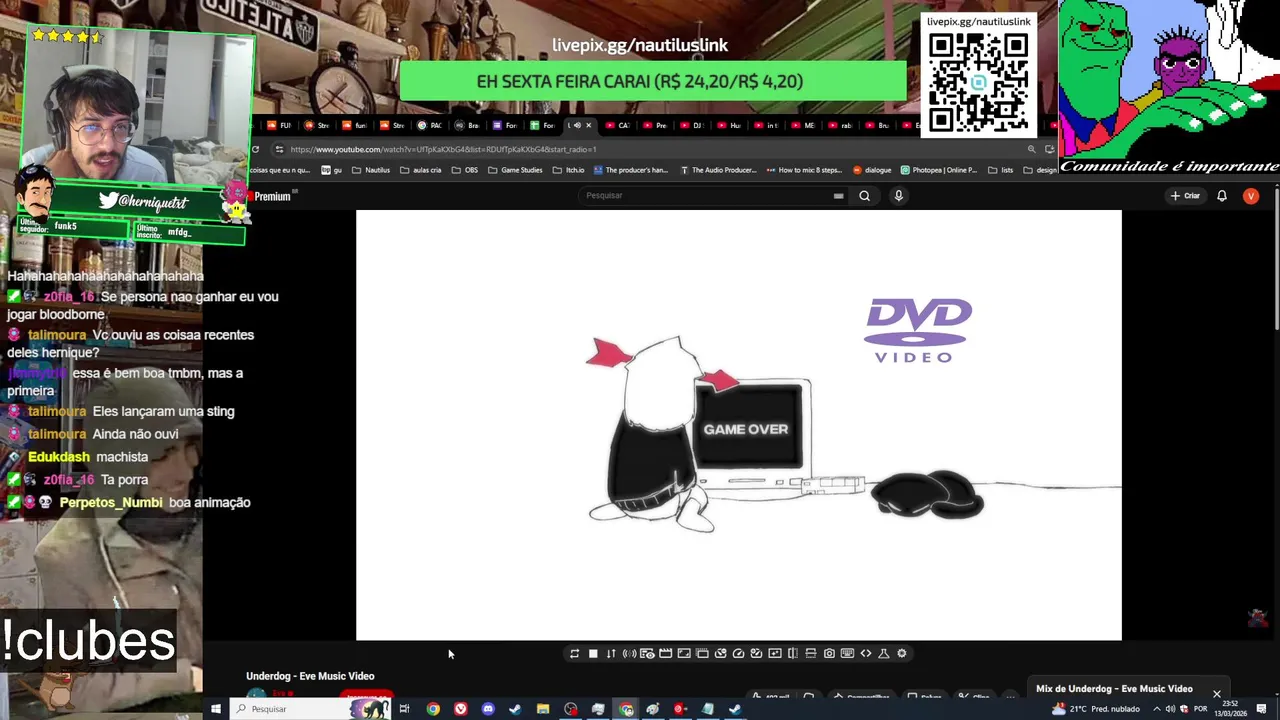This screenshot has width=1280, height=720.
Task: Click the Criar create button
Action: click(x=1185, y=196)
